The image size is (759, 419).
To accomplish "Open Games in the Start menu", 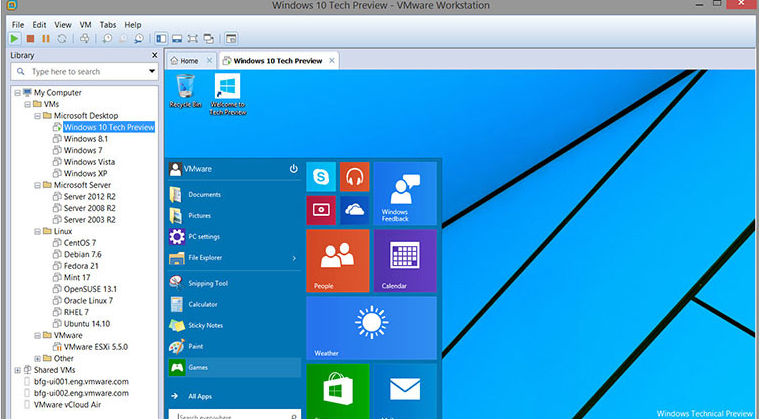I will [x=235, y=367].
